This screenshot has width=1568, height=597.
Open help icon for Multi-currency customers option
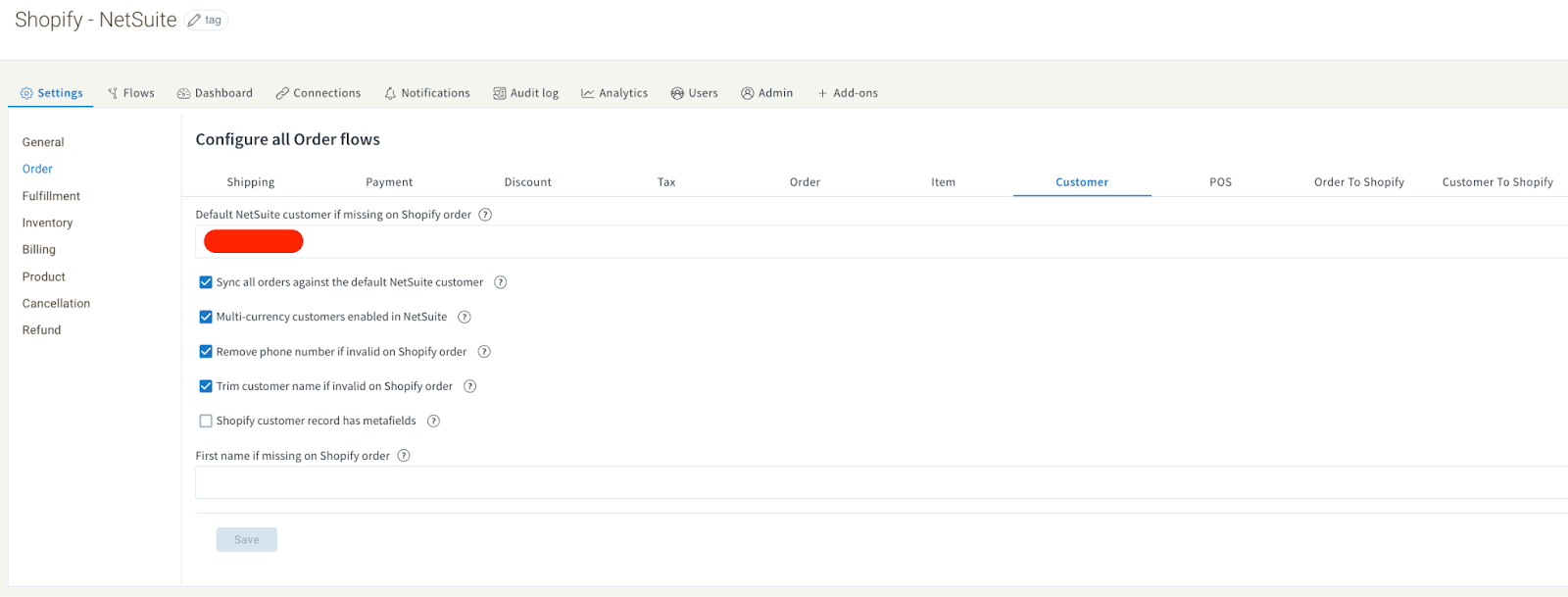click(465, 317)
